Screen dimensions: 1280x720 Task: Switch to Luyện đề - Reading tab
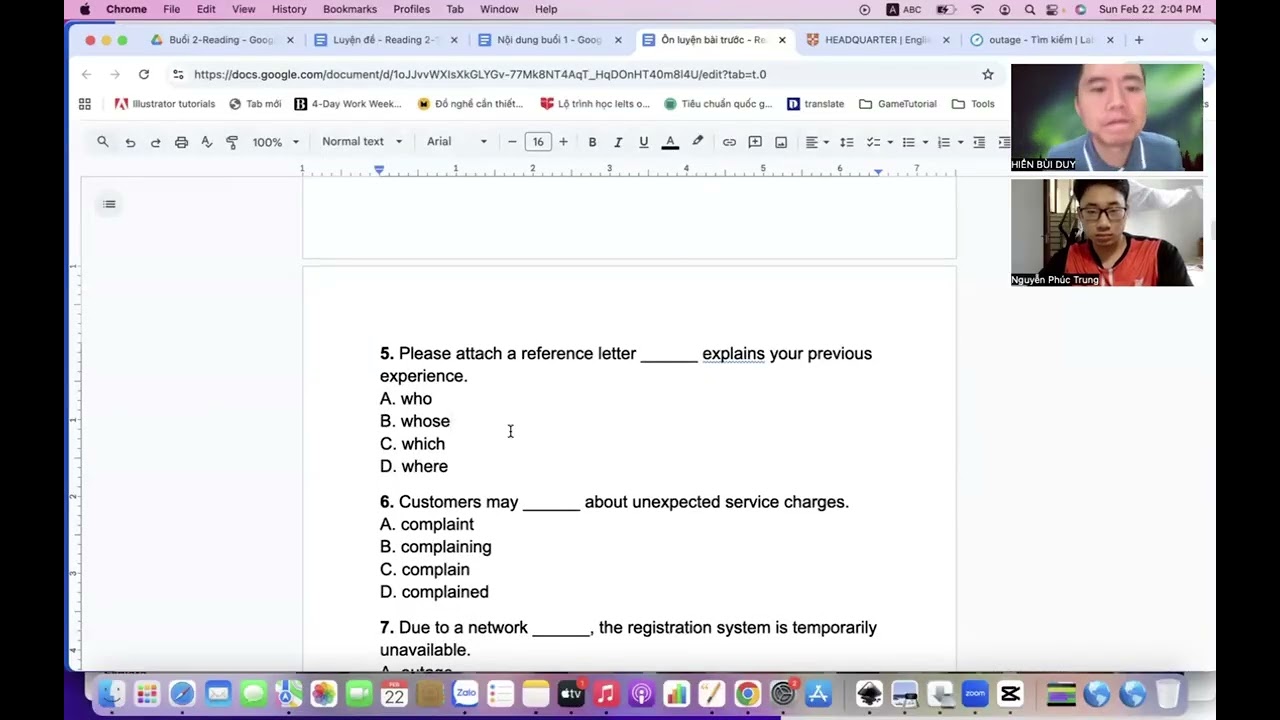pyautogui.click(x=386, y=40)
